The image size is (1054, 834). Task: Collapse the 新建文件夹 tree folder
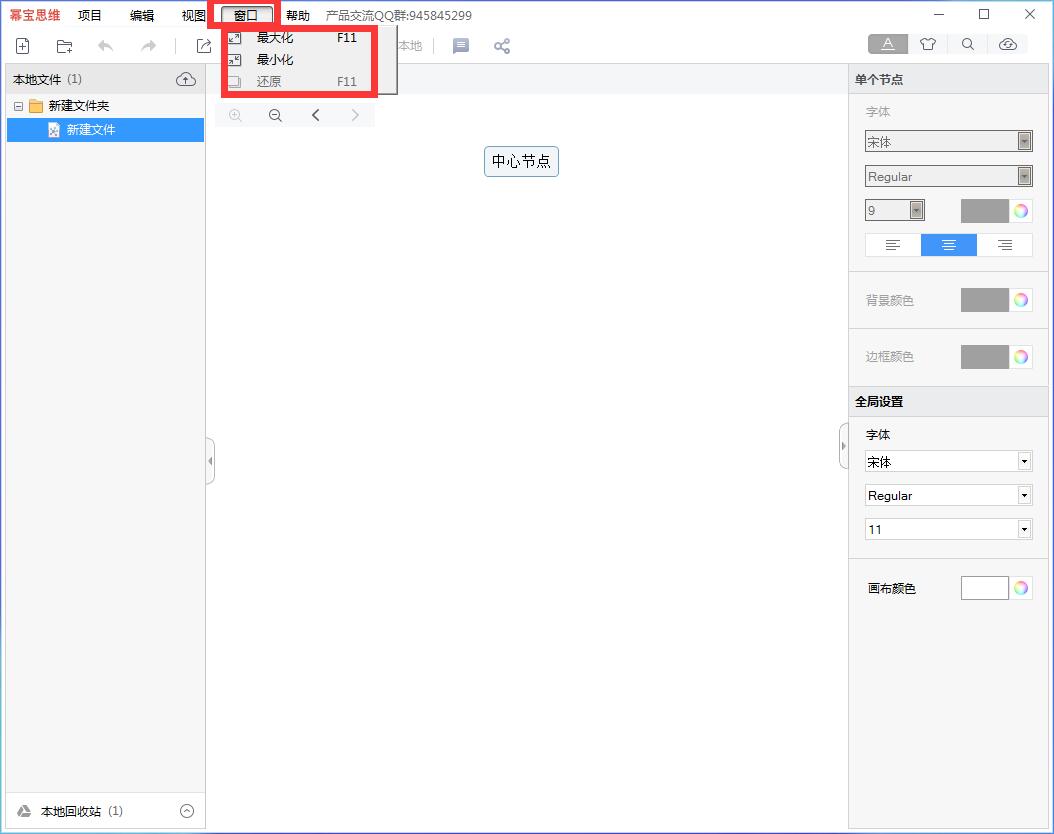pyautogui.click(x=18, y=106)
